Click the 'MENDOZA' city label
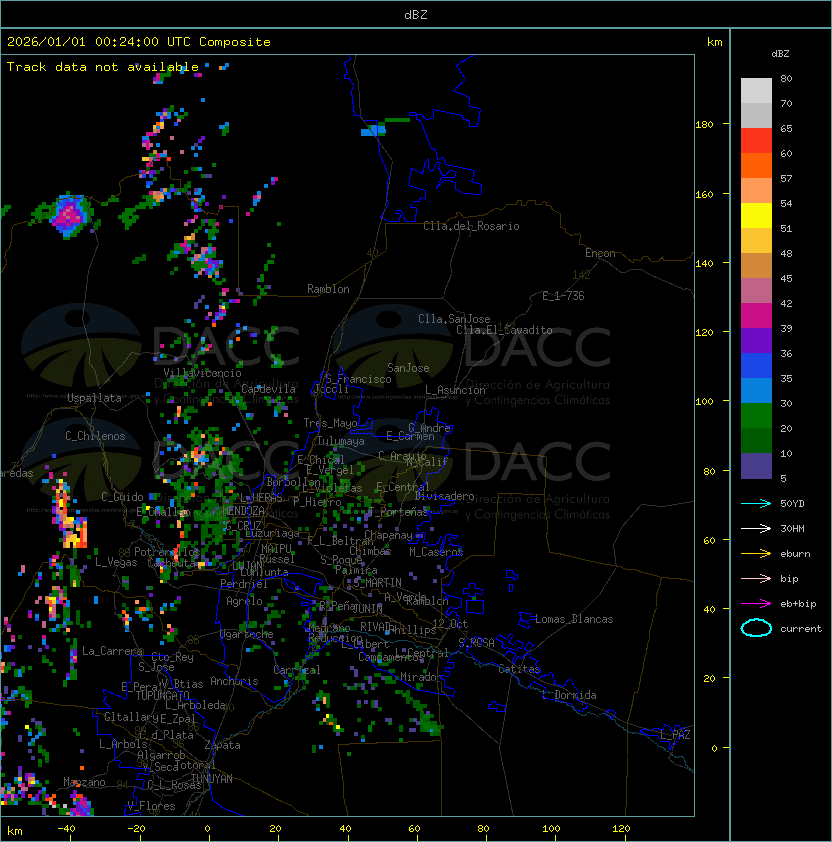This screenshot has width=832, height=842. pos(243,510)
